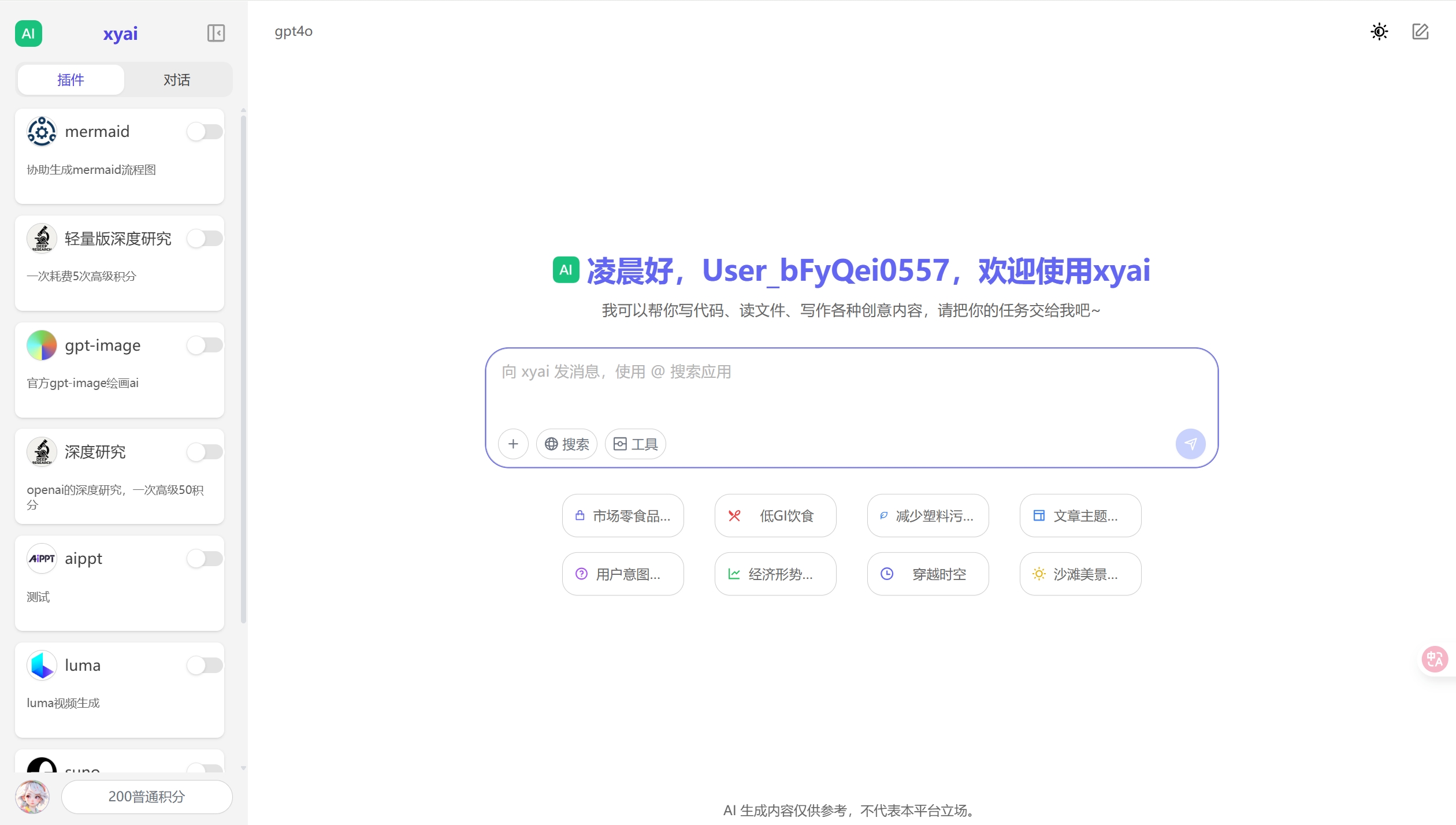Viewport: 1456px width, 825px height.
Task: Collapse the sidebar using the panel icon
Action: (x=216, y=33)
